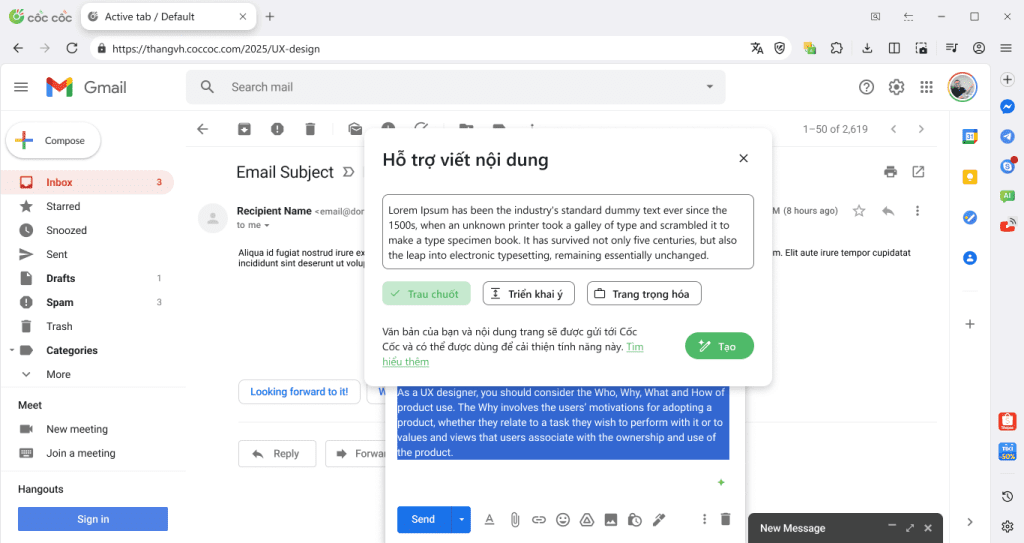This screenshot has width=1024, height=543.
Task: Open the Drafts folder
Action: click(60, 278)
